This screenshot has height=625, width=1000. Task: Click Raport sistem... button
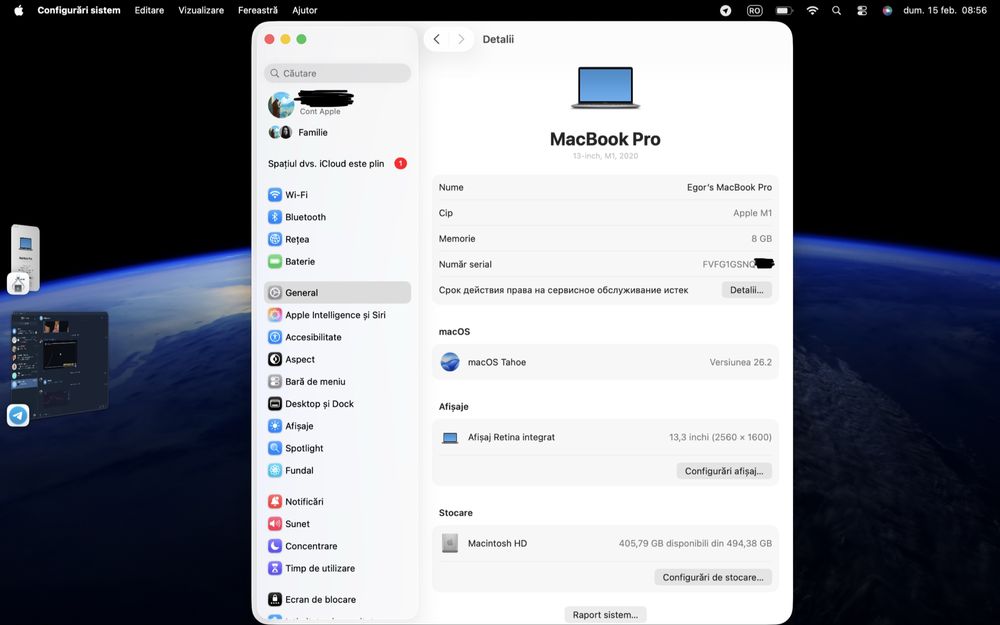pos(605,615)
